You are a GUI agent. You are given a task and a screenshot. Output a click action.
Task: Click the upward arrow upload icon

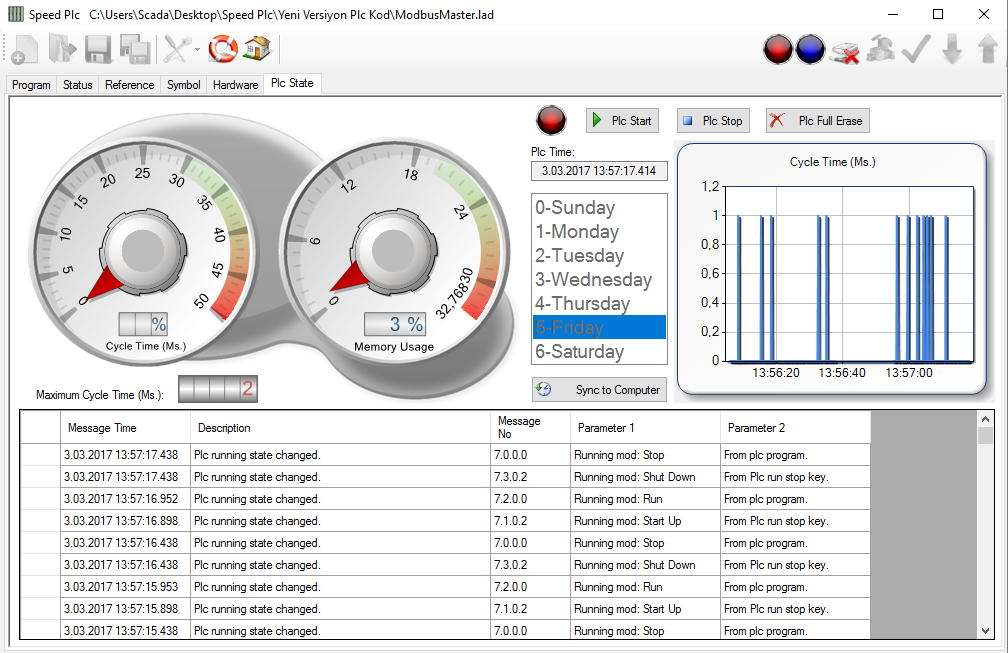click(987, 49)
